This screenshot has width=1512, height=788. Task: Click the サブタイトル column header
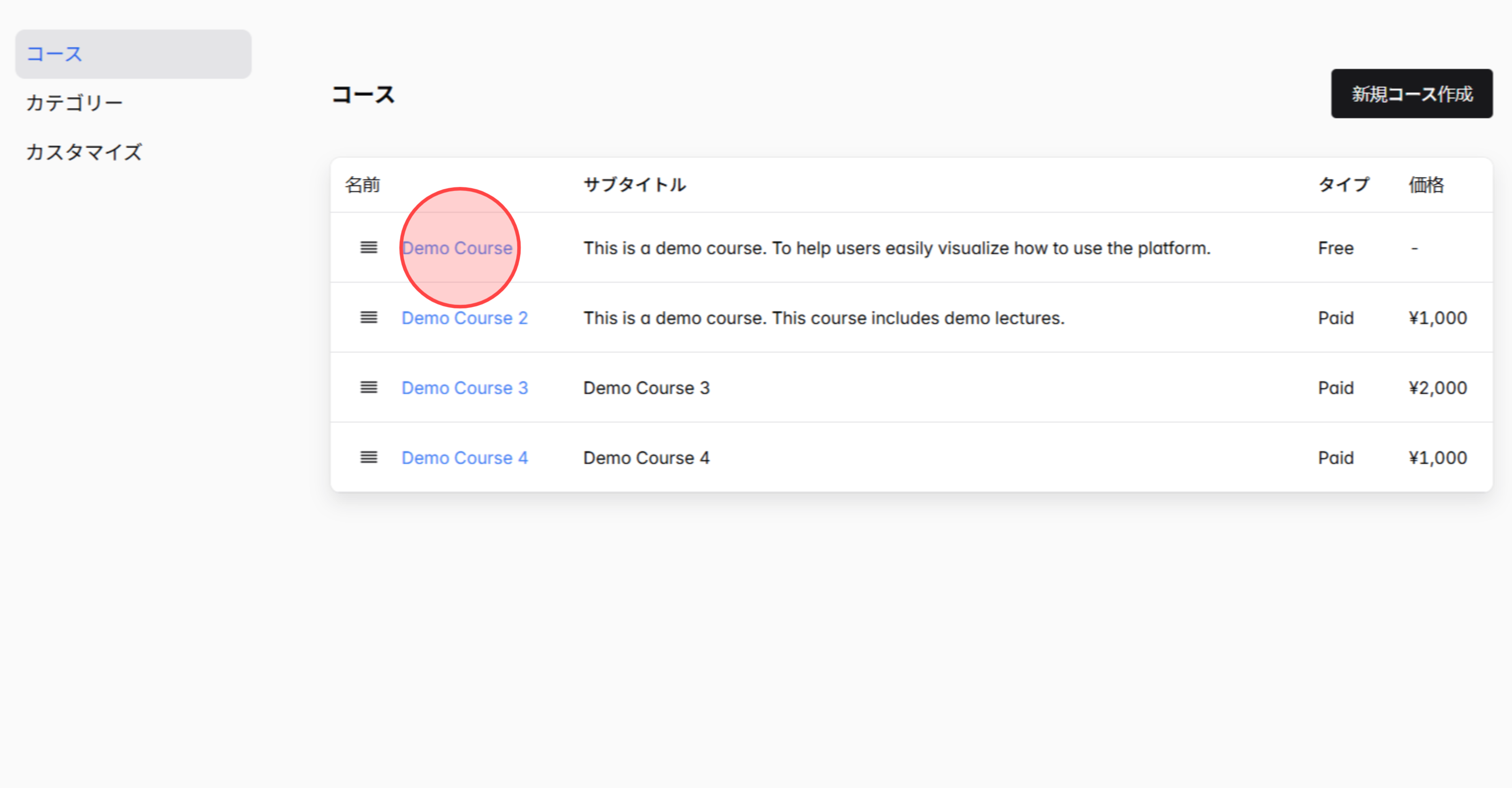635,184
